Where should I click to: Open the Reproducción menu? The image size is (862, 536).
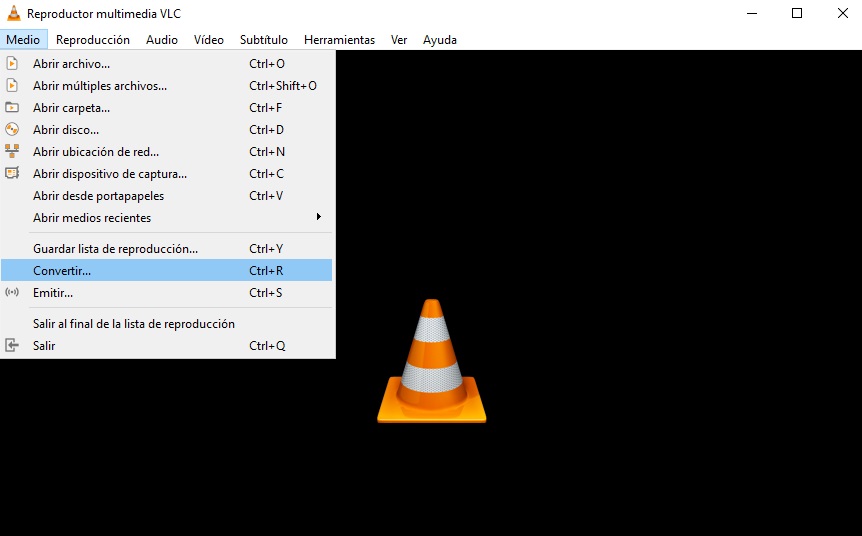pos(93,40)
